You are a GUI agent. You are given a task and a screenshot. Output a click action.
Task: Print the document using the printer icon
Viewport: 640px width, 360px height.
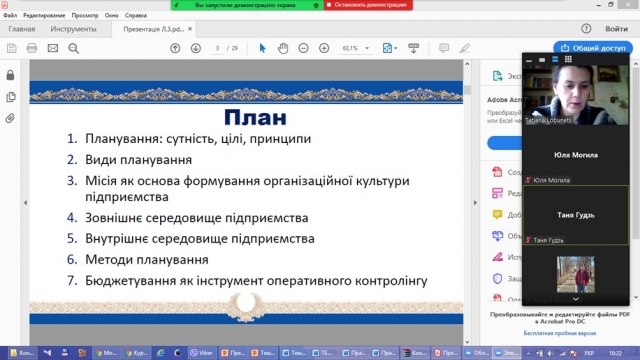(32, 48)
